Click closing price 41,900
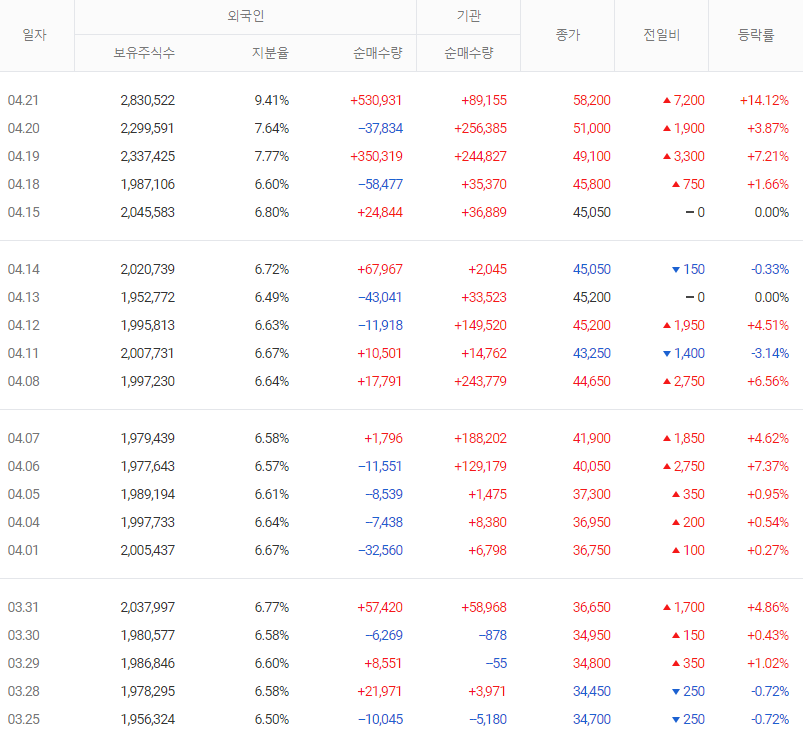 tap(591, 438)
